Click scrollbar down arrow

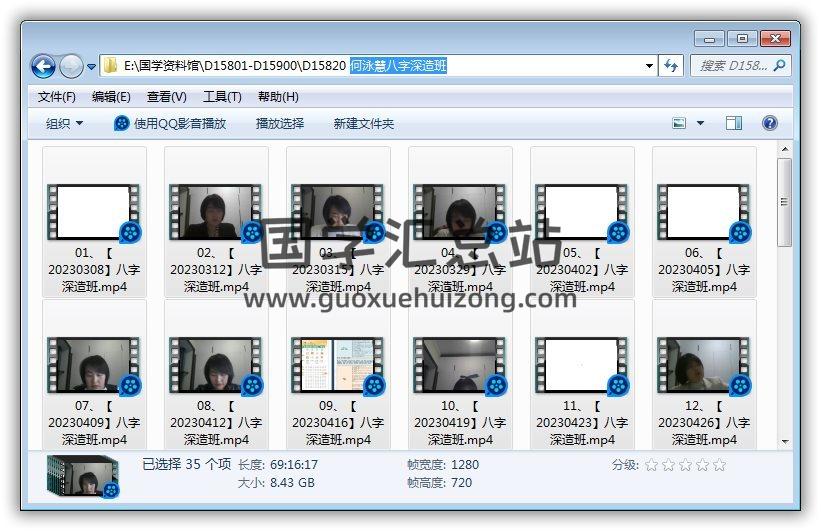click(x=784, y=441)
